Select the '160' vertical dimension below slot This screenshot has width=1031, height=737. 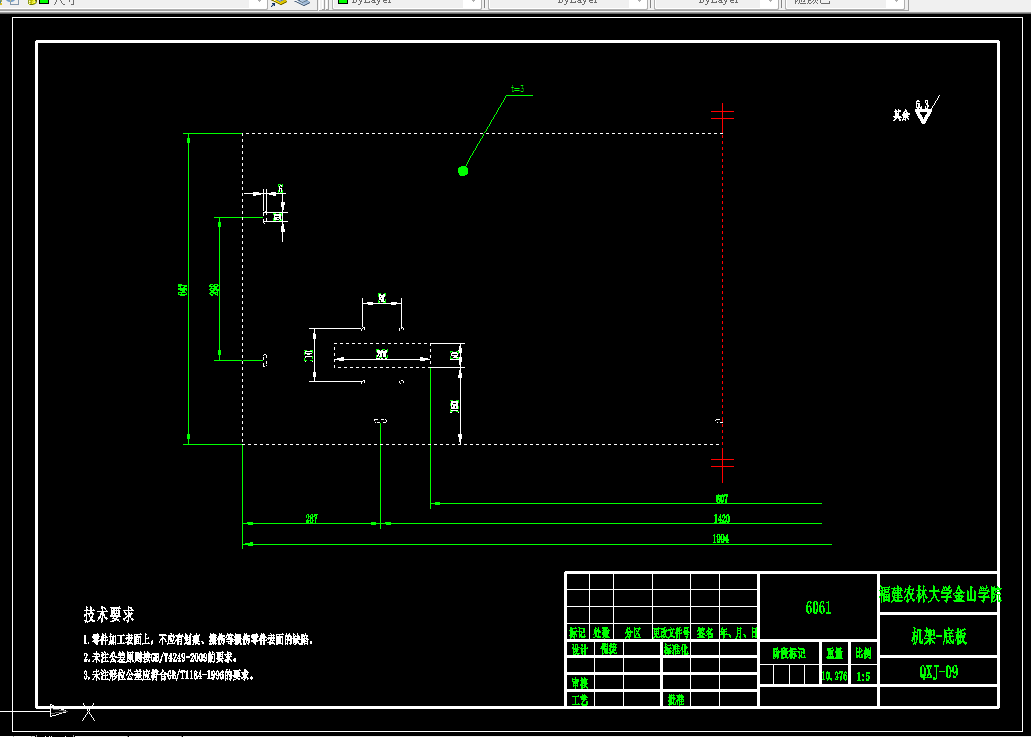pyautogui.click(x=454, y=406)
